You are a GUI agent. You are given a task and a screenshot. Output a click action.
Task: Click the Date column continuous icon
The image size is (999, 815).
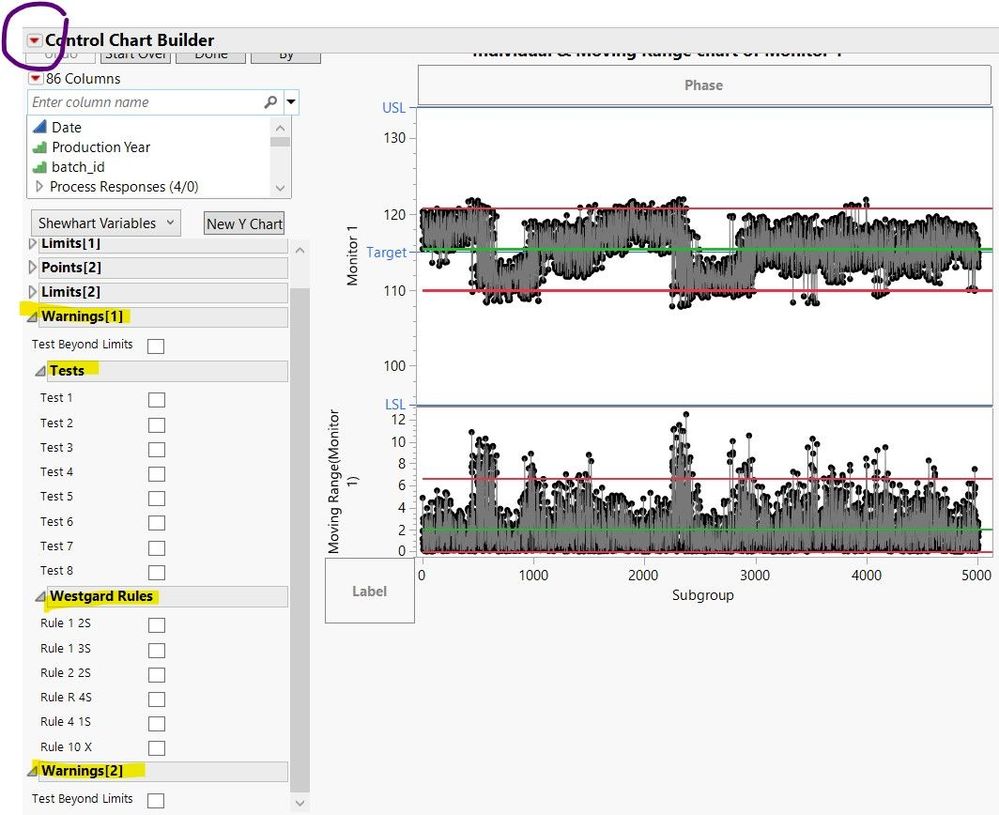(40, 127)
